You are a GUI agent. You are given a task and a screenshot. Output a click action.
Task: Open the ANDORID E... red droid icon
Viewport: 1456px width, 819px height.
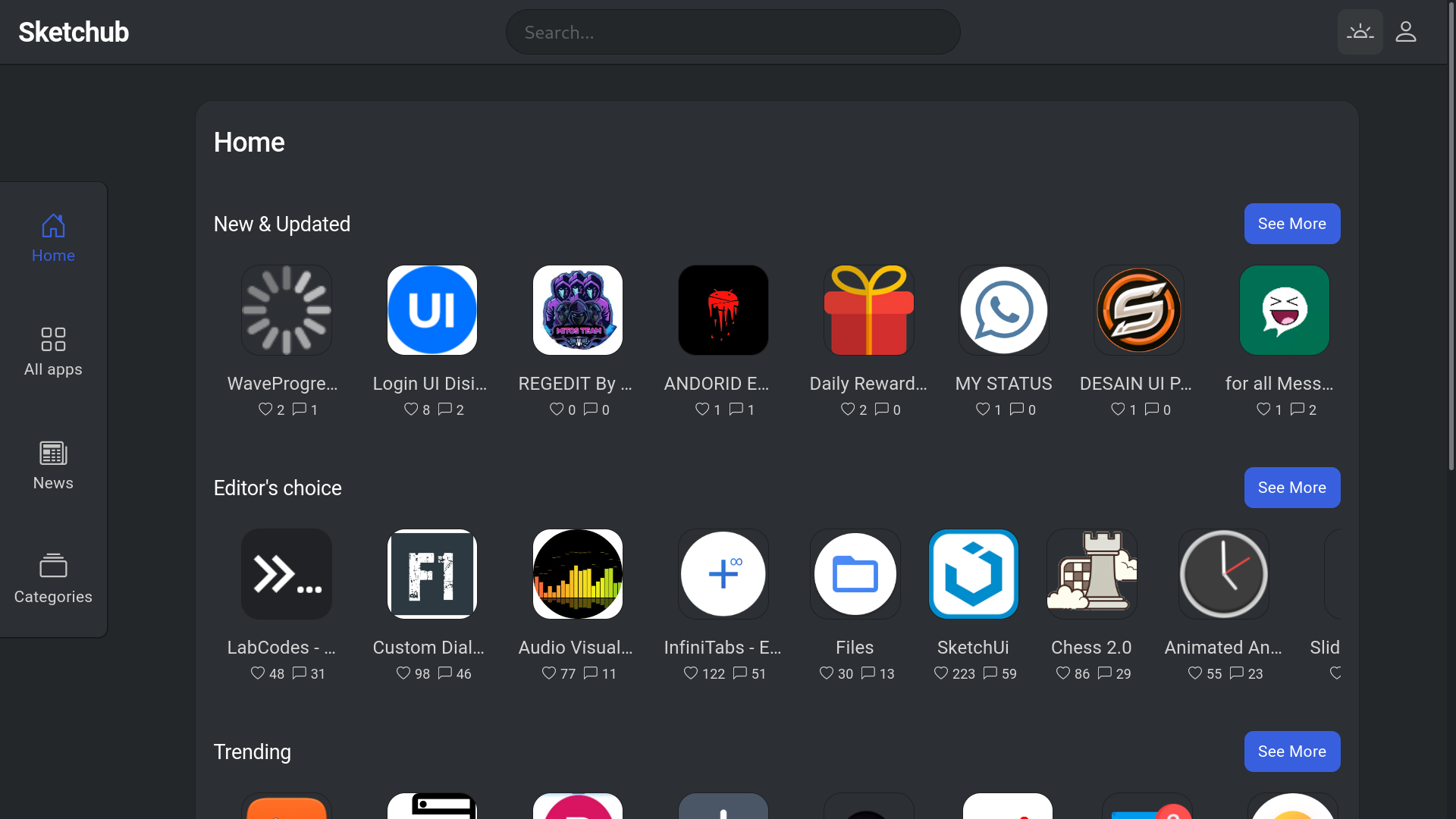[723, 310]
